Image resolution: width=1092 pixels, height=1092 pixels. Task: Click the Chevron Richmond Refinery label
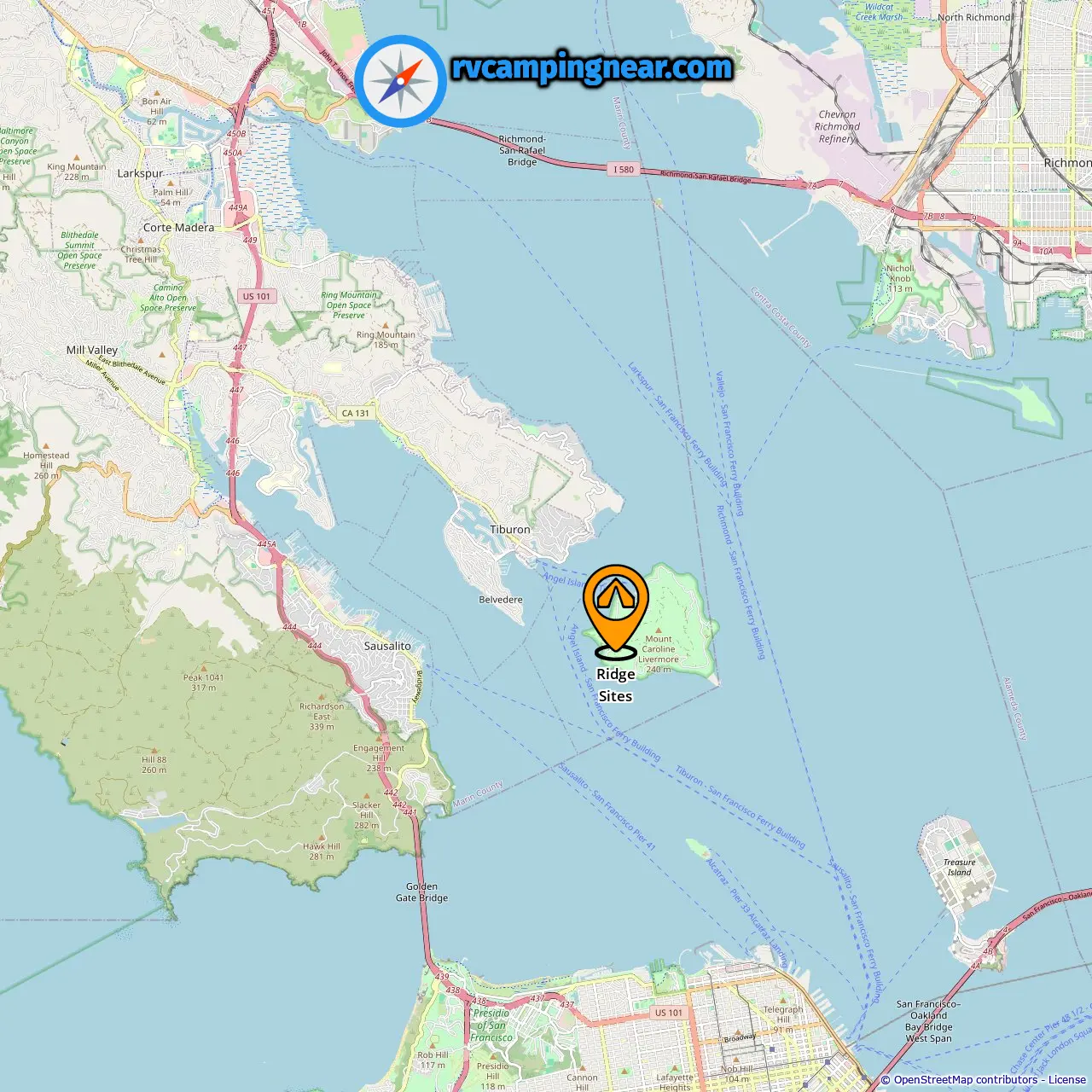[x=837, y=126]
